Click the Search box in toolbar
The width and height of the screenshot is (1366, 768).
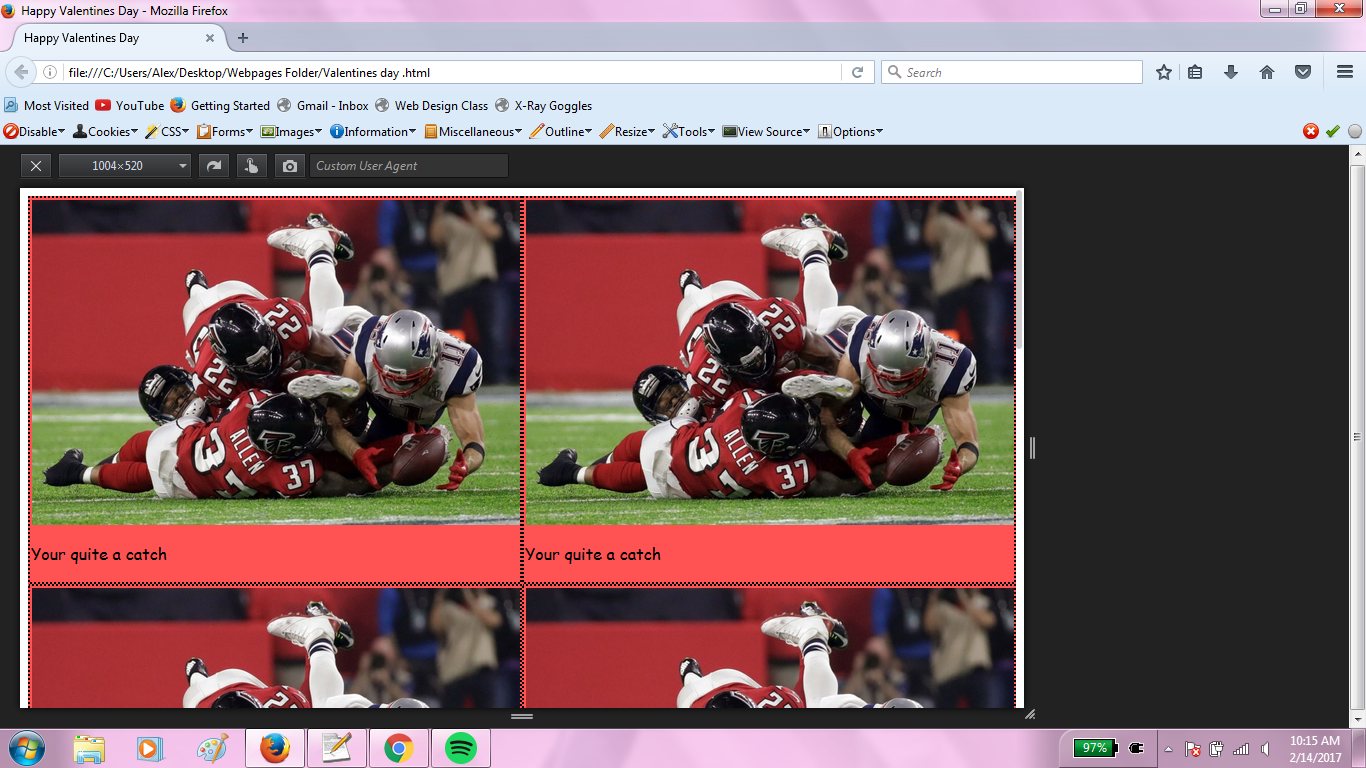[x=1011, y=72]
